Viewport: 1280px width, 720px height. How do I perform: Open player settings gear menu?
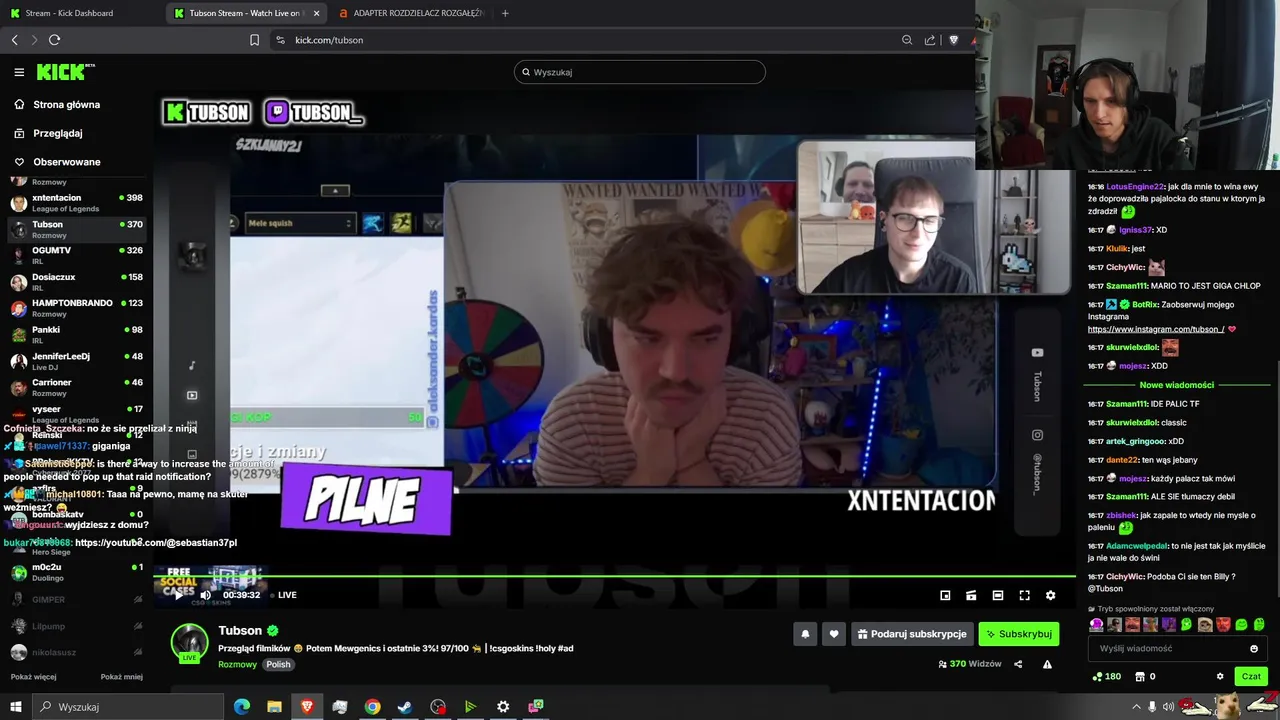pos(1050,595)
